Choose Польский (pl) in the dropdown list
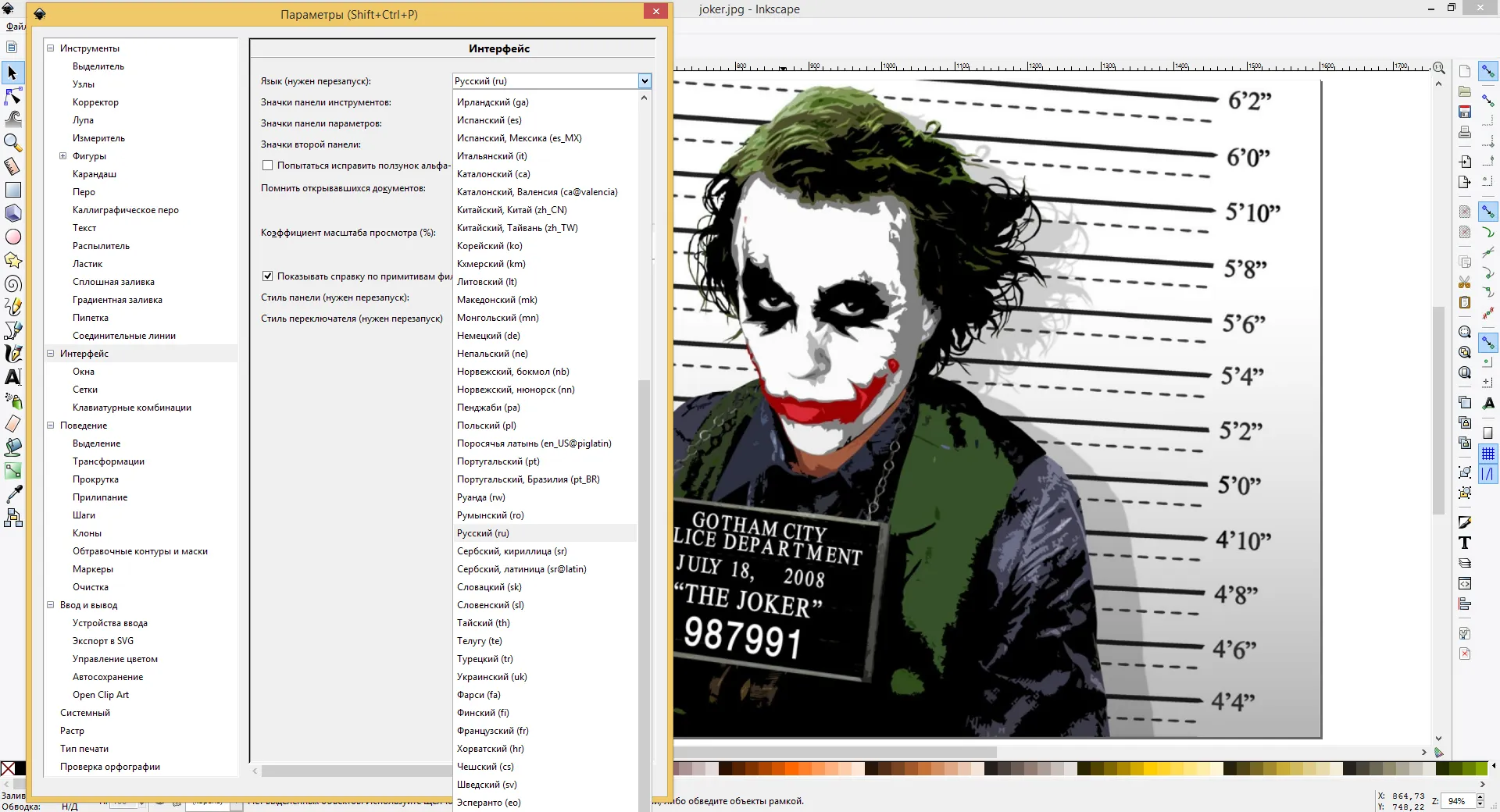Image resolution: width=1500 pixels, height=812 pixels. (x=545, y=426)
